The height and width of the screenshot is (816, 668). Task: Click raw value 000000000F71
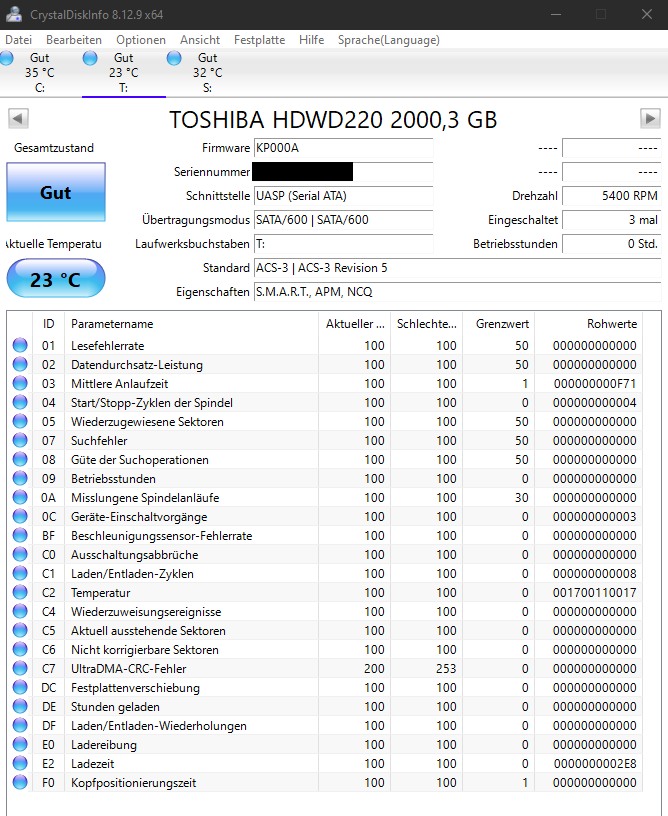(595, 384)
